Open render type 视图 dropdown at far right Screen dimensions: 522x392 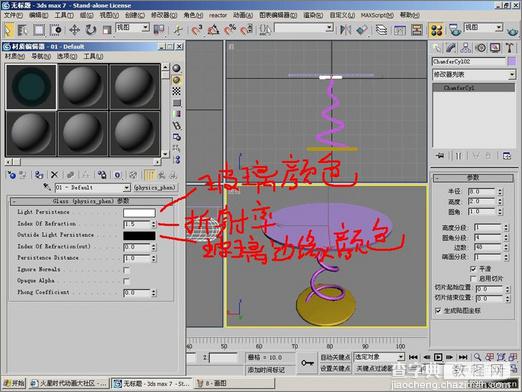(499, 28)
